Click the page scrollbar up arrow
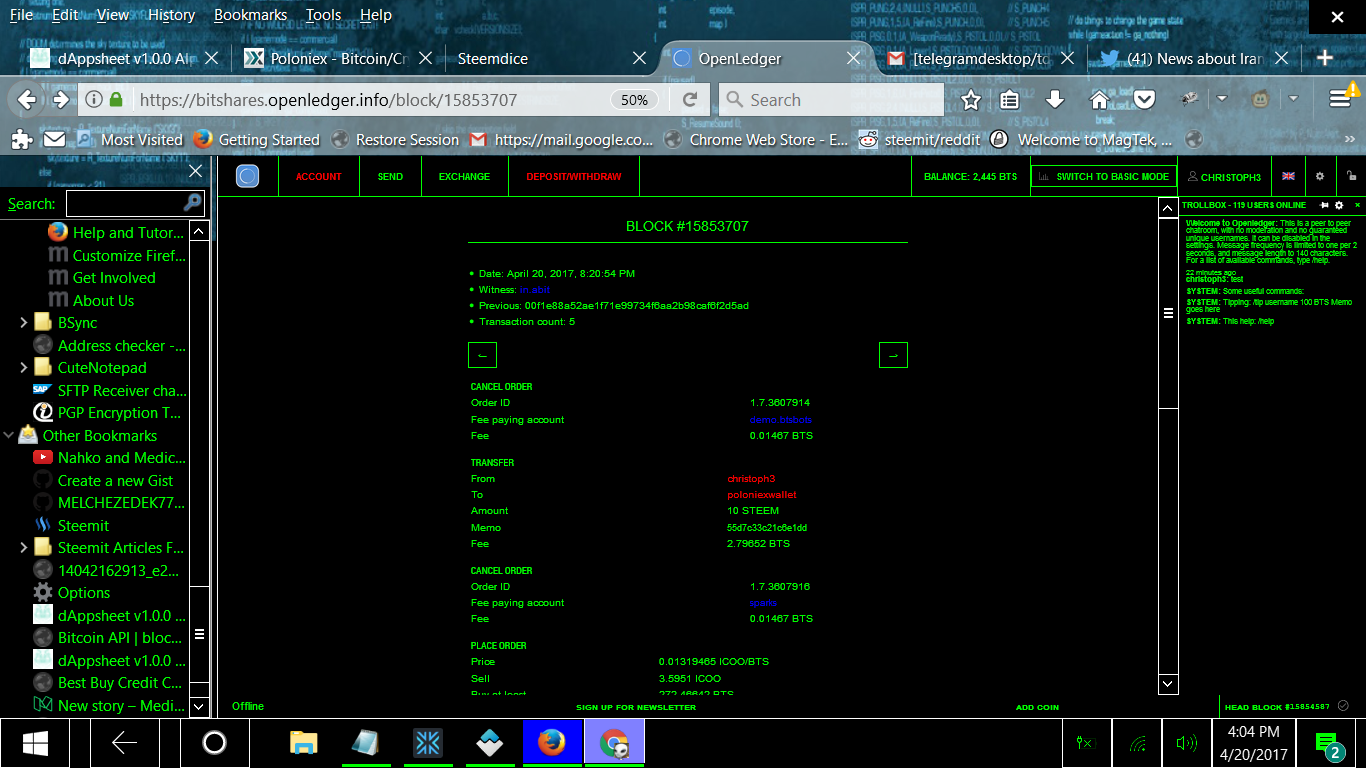Screen dimensions: 1366x768 pos(1168,207)
